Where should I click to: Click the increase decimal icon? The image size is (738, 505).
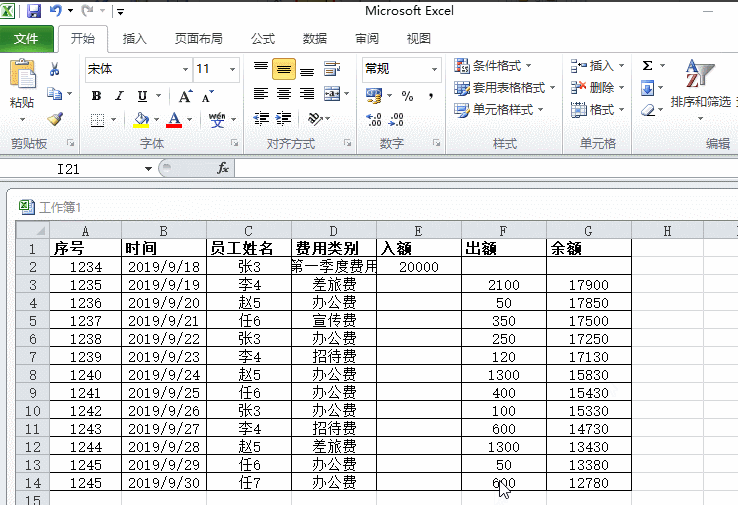pyautogui.click(x=374, y=120)
